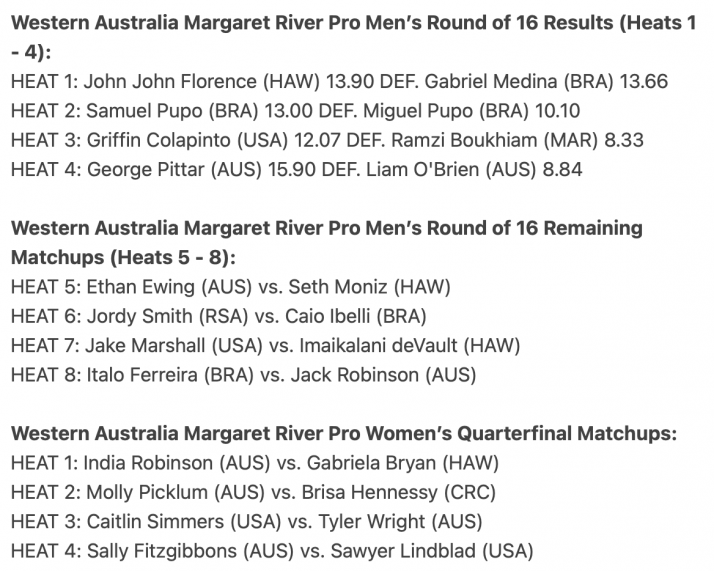Viewport: 714px width, 571px height.
Task: Click the Women's Quarterfinal Matchups heading
Action: (344, 433)
